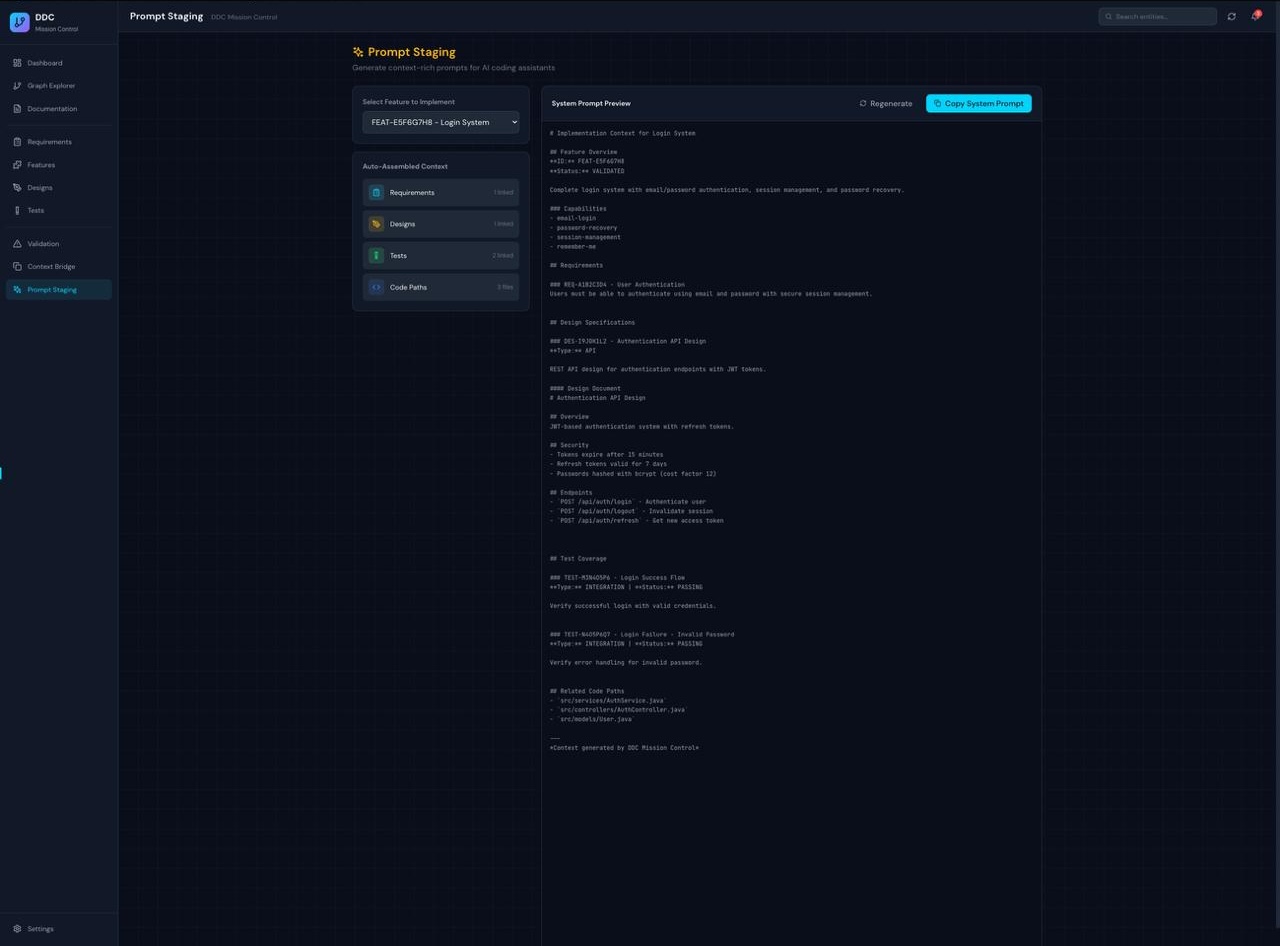Open the Select Feature to Implement dropdown

pyautogui.click(x=440, y=122)
